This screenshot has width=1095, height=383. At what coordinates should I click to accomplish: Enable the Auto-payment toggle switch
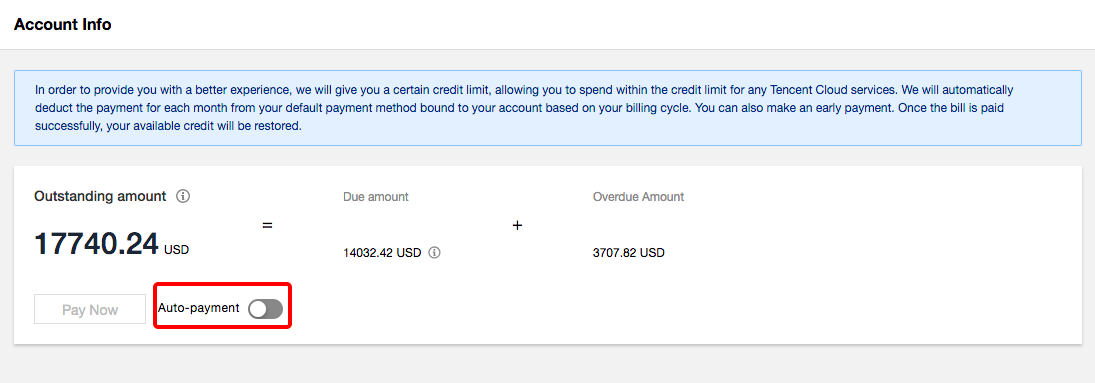click(265, 309)
